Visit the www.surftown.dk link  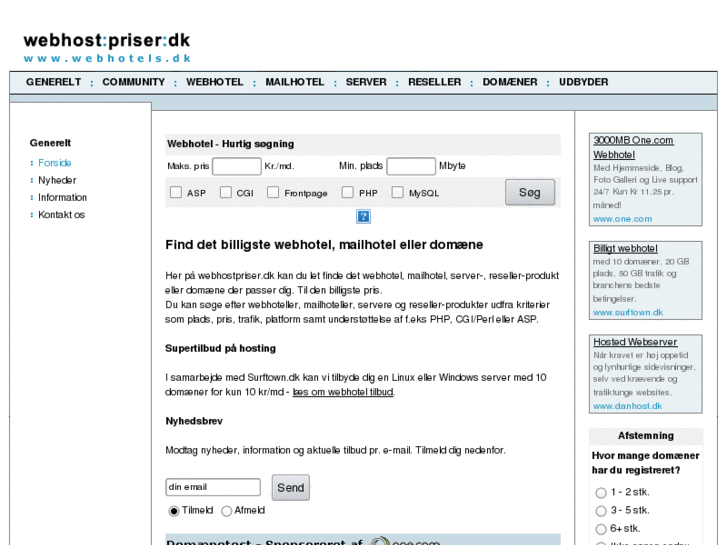click(628, 313)
